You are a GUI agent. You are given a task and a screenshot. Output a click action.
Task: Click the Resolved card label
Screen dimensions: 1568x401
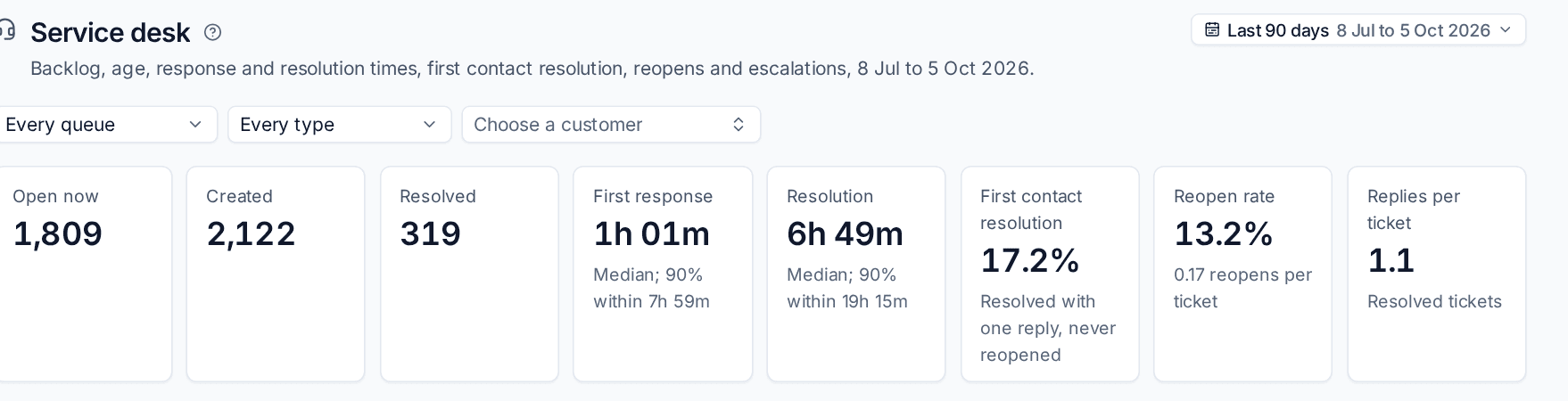(x=438, y=196)
